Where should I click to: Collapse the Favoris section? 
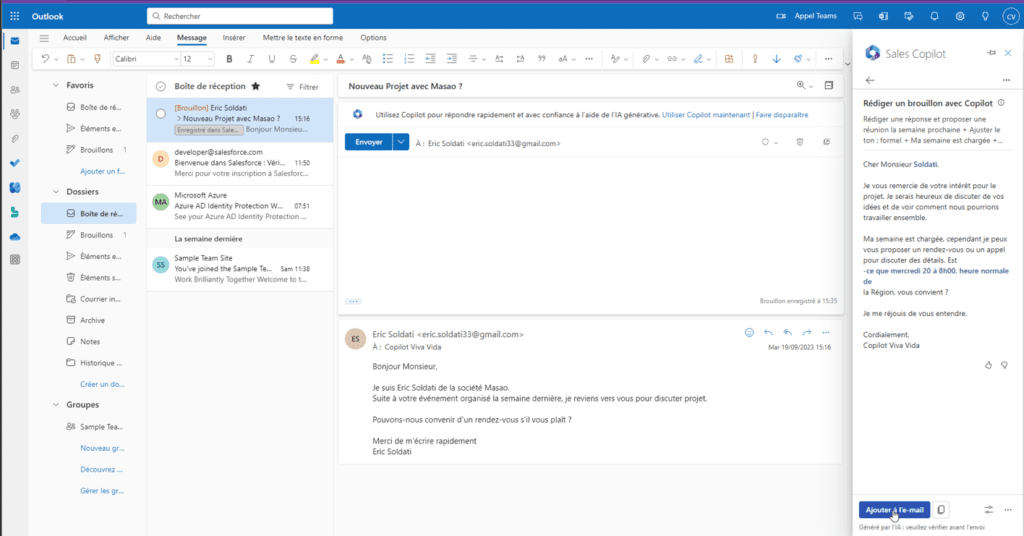(x=56, y=85)
